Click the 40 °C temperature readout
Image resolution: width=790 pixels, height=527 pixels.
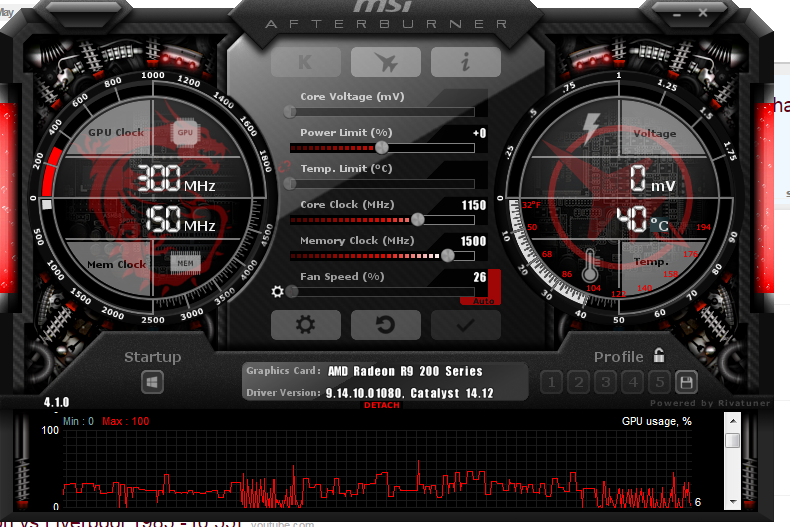(643, 219)
